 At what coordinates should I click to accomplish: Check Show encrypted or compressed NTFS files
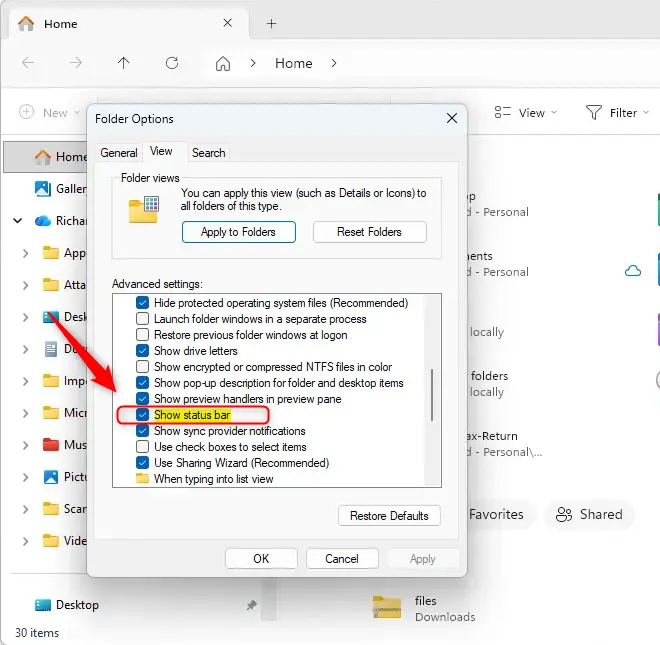142,367
